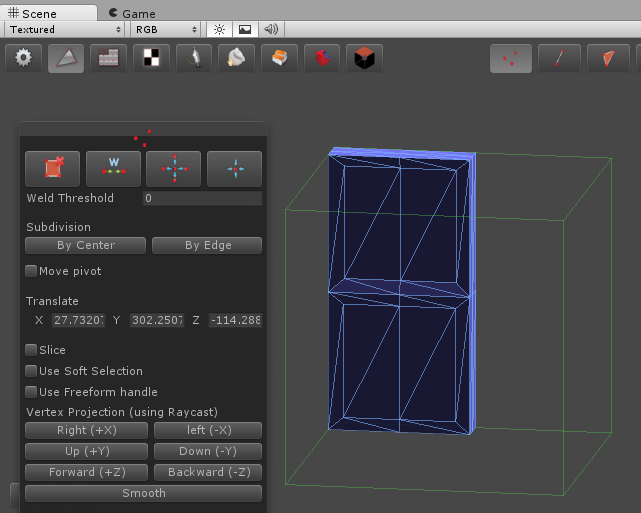Open the checkerboard UV tool
This screenshot has height=513, width=641.
click(x=150, y=58)
